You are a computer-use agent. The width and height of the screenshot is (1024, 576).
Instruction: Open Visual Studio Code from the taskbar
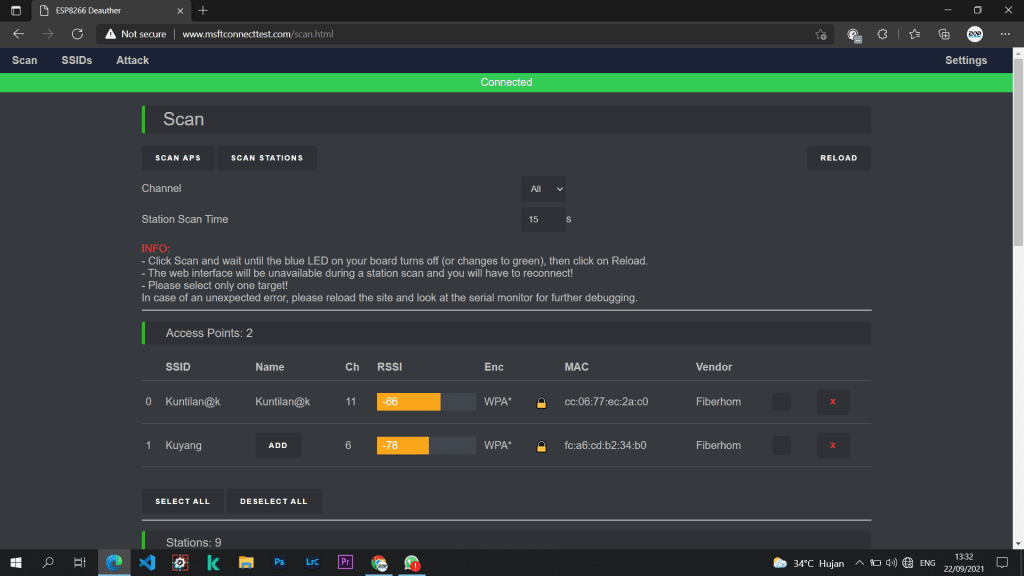[147, 563]
